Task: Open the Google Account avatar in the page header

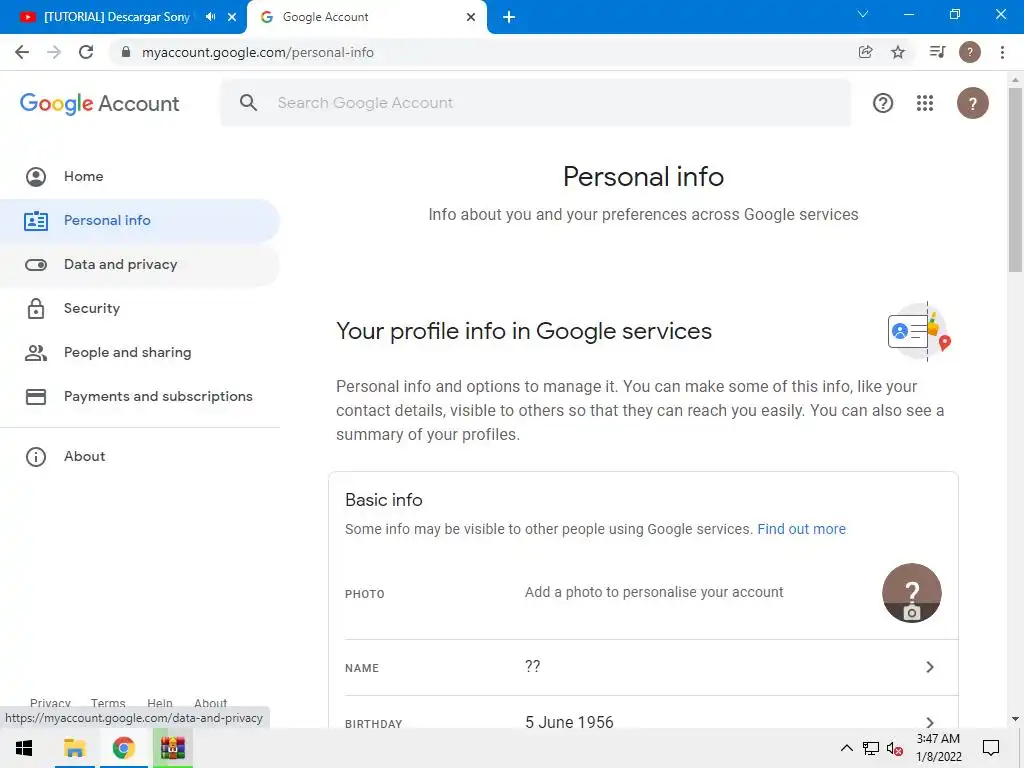Action: click(972, 103)
